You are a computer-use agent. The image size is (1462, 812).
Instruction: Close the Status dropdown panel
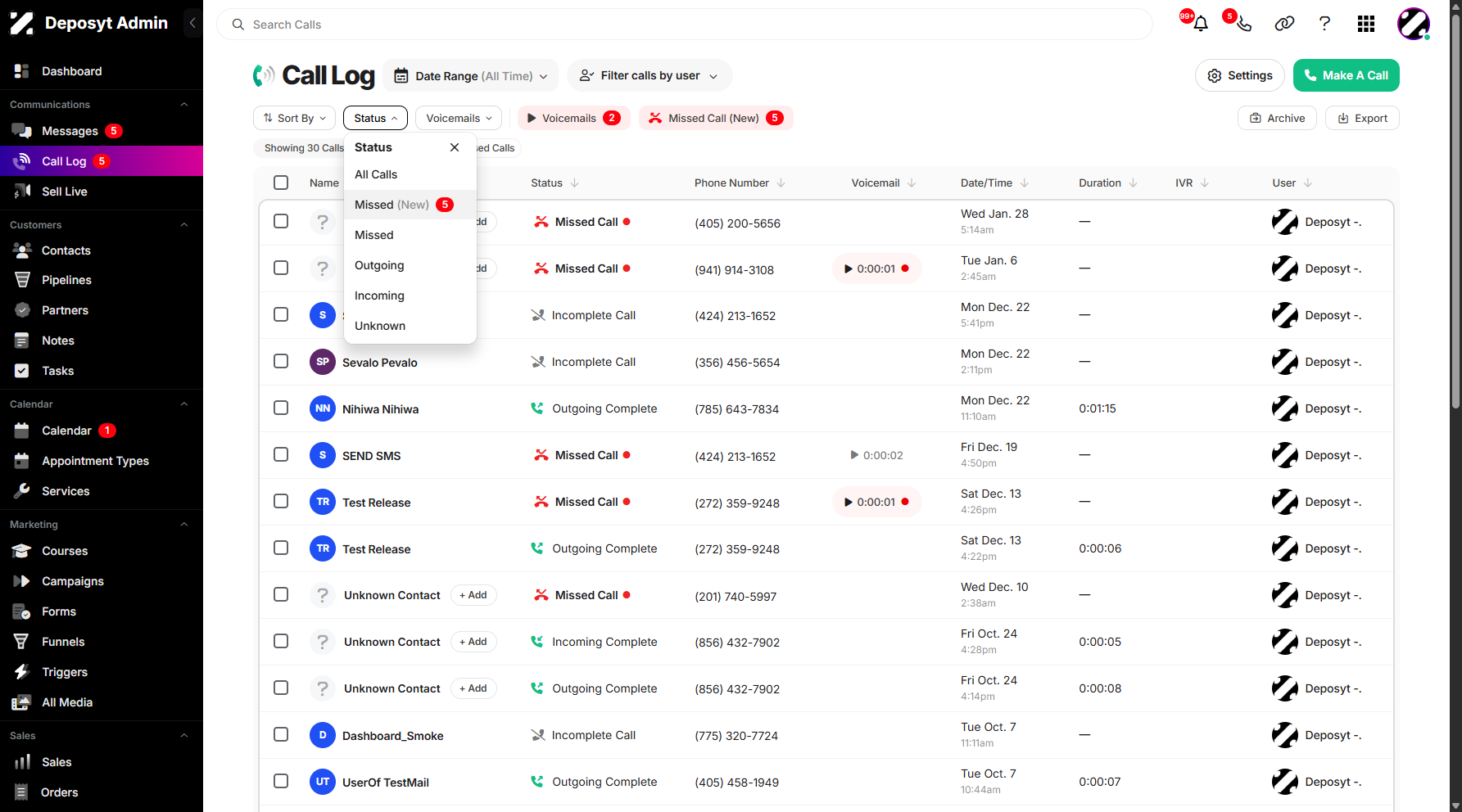455,147
